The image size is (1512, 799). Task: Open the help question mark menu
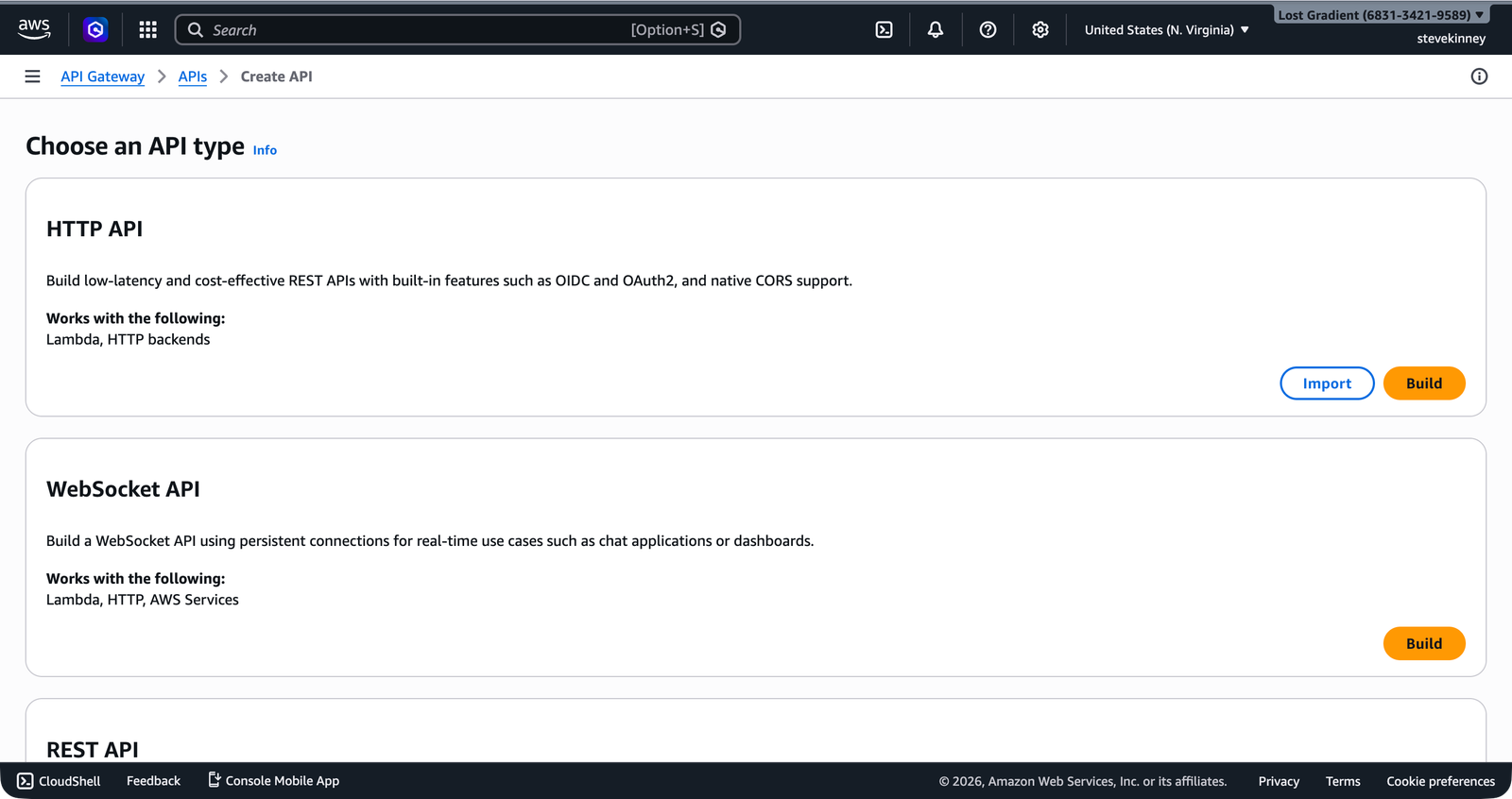click(x=988, y=30)
